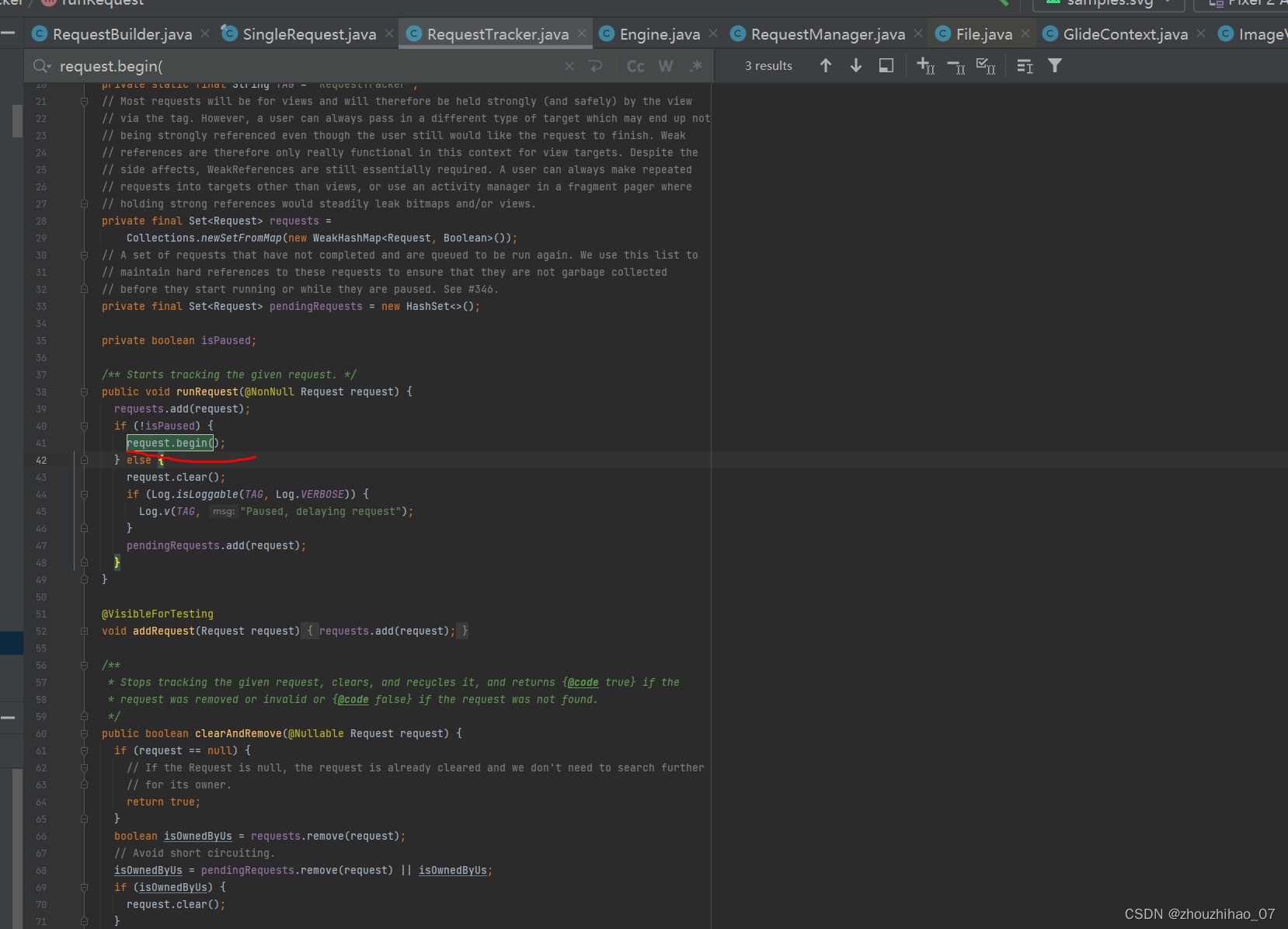
Task: Collapse runRequest method at line 38
Action: 84,392
